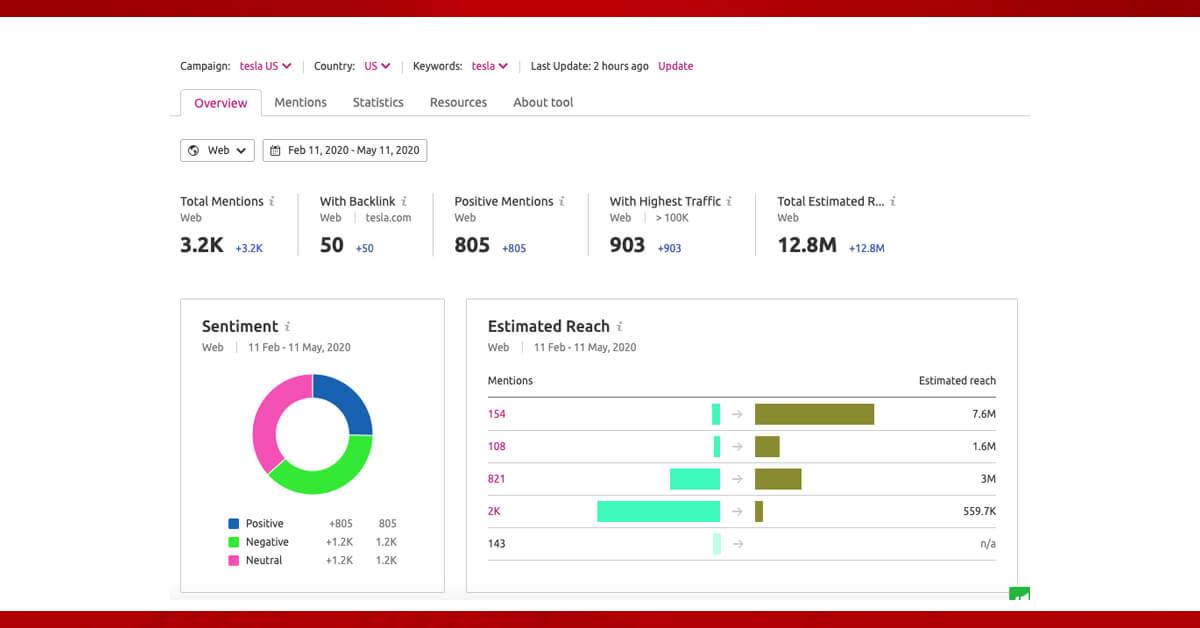
Task: Switch to the Mentions tab
Action: [x=300, y=102]
